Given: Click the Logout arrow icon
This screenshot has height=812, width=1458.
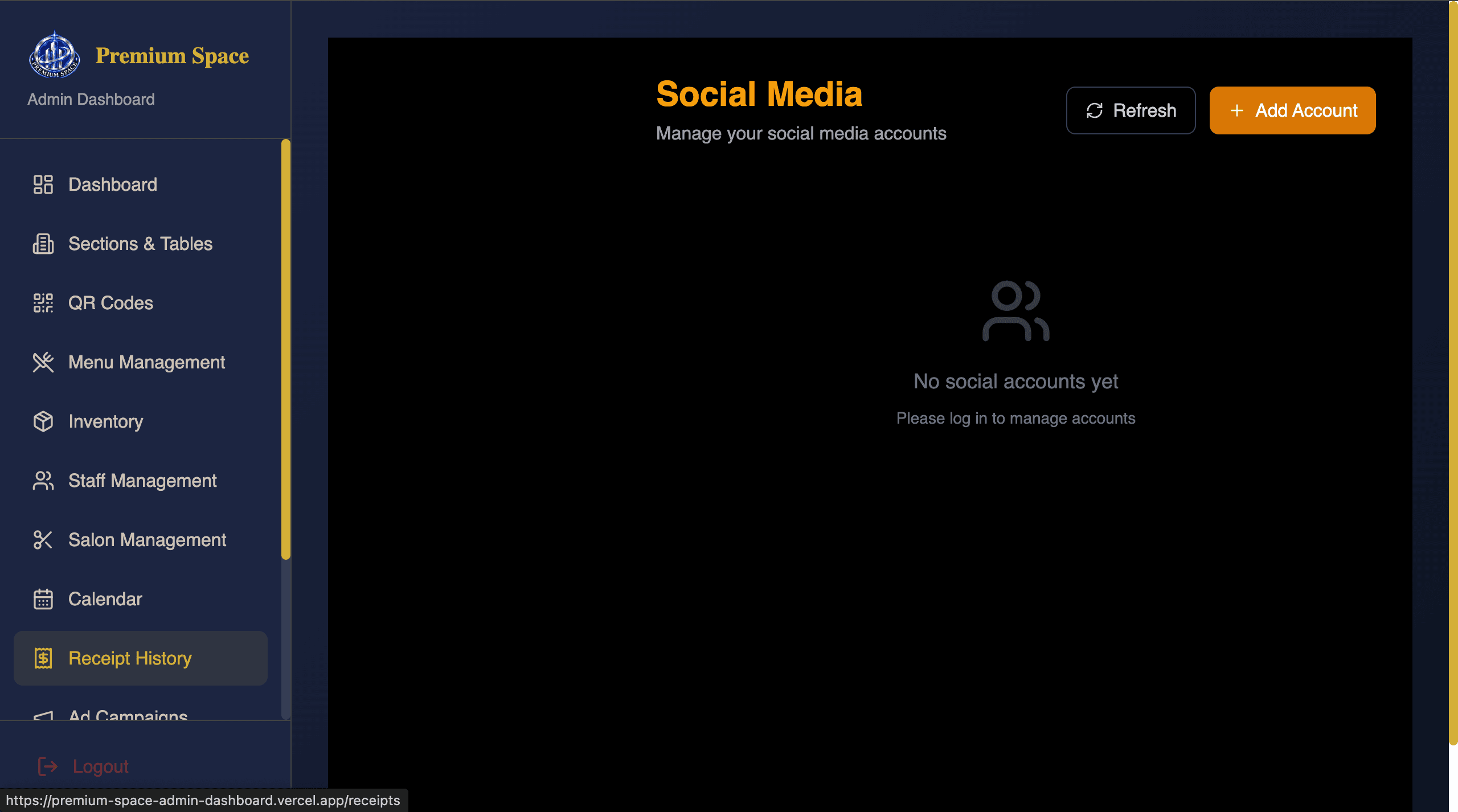Looking at the screenshot, I should point(48,766).
